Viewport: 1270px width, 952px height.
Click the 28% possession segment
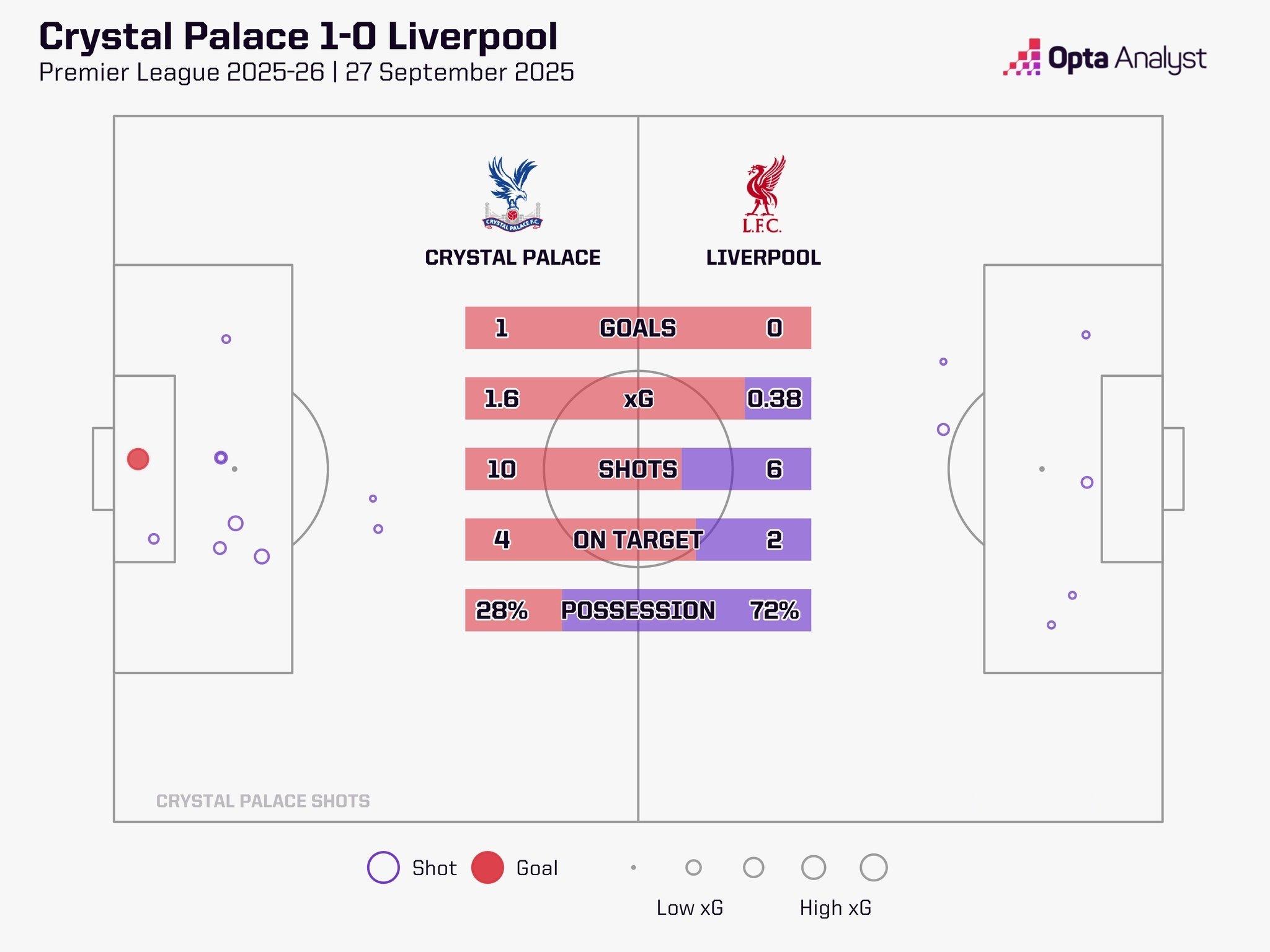click(513, 610)
